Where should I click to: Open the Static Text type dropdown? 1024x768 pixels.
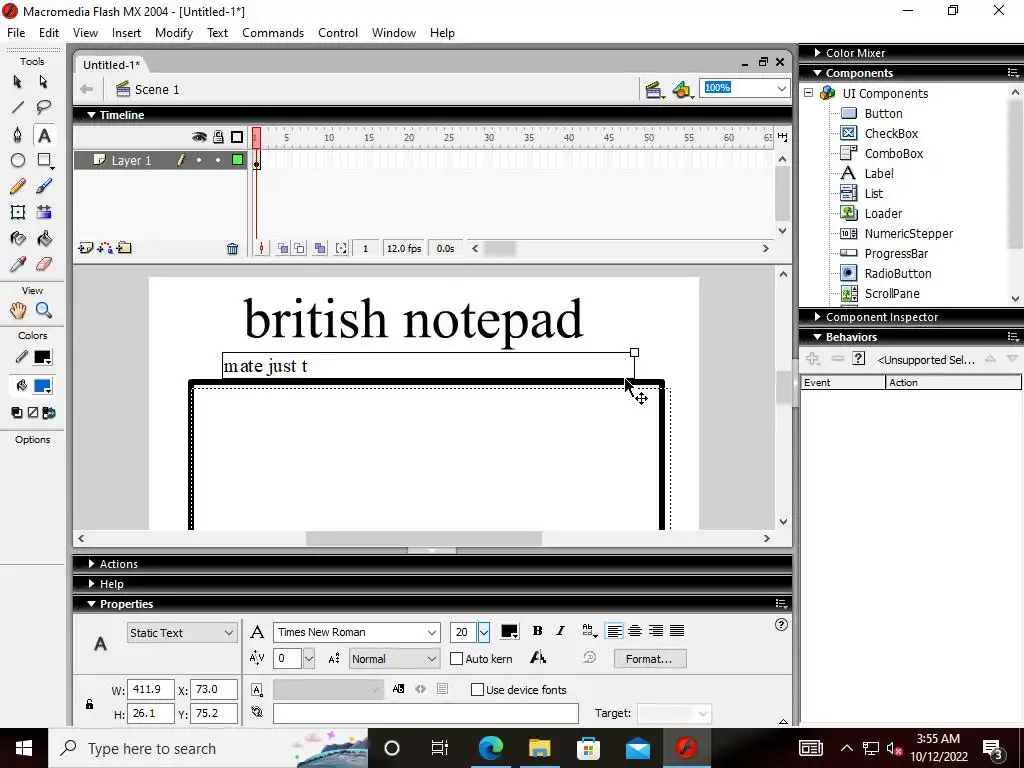point(182,633)
